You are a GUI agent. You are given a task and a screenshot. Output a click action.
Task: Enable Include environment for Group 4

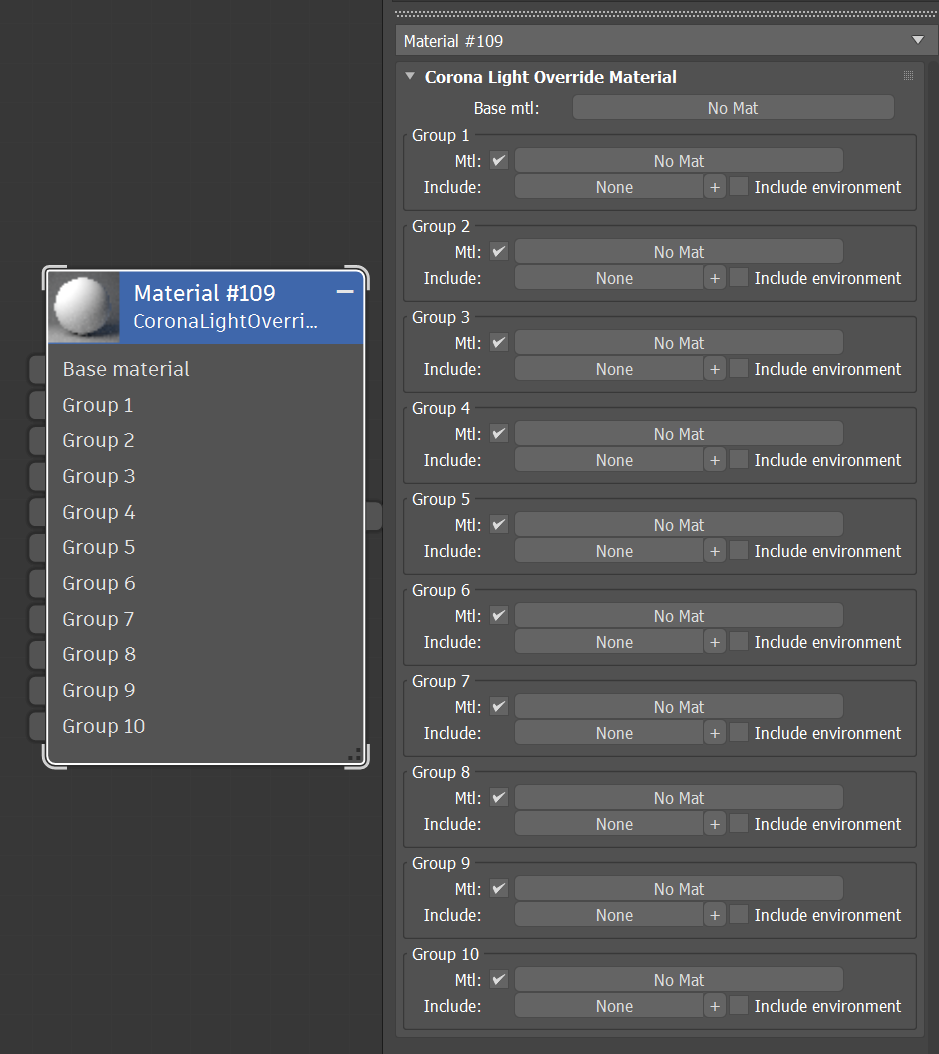[x=739, y=459]
